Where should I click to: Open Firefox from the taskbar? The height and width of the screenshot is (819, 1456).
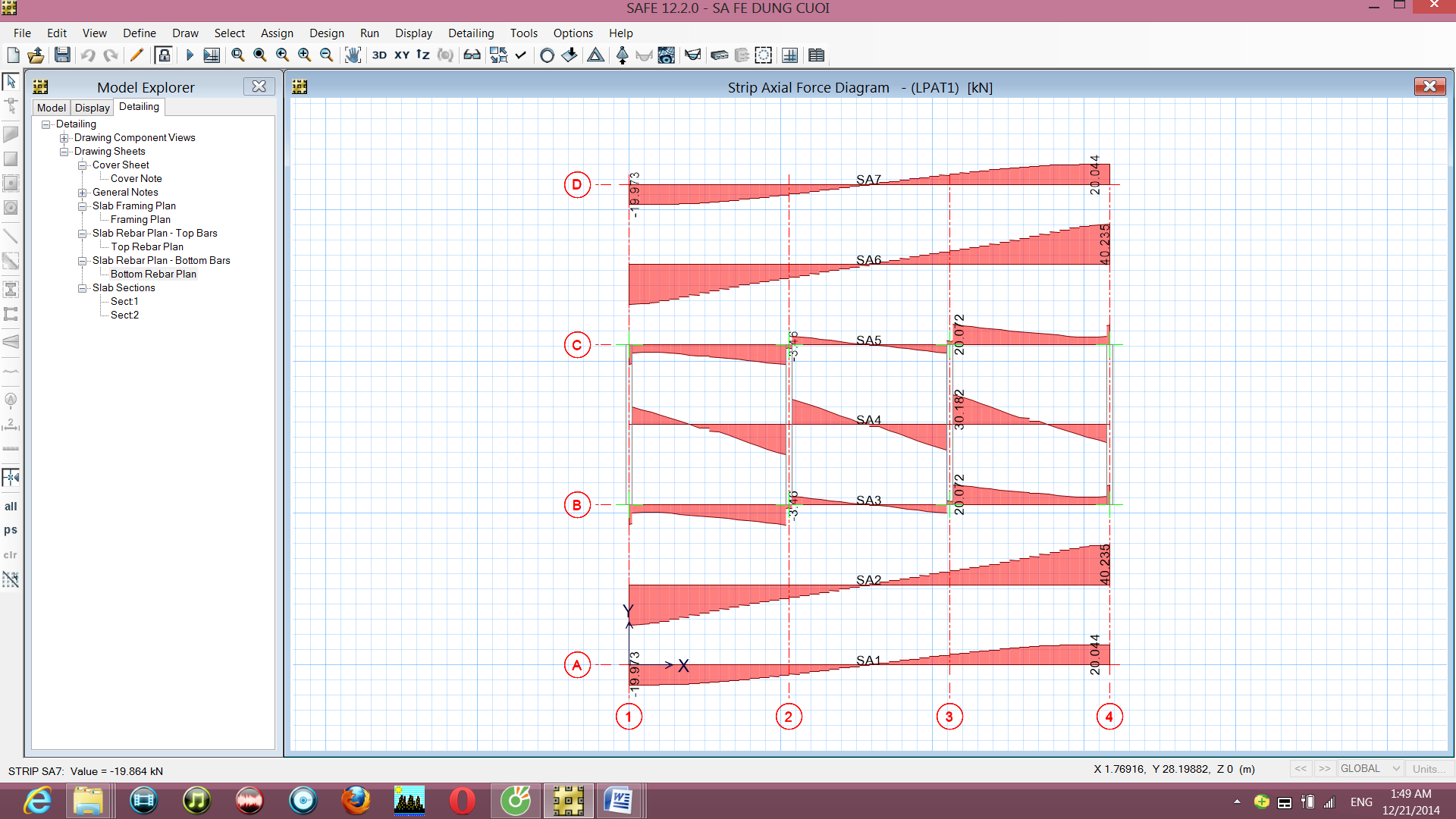click(x=356, y=801)
